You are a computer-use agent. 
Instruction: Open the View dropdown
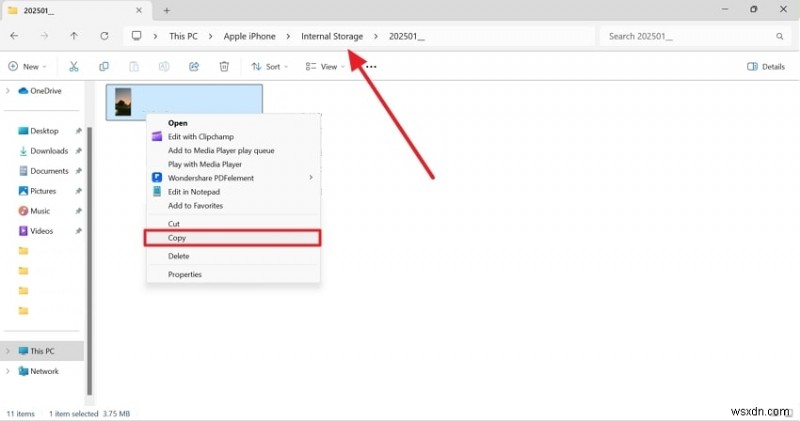pyautogui.click(x=325, y=66)
